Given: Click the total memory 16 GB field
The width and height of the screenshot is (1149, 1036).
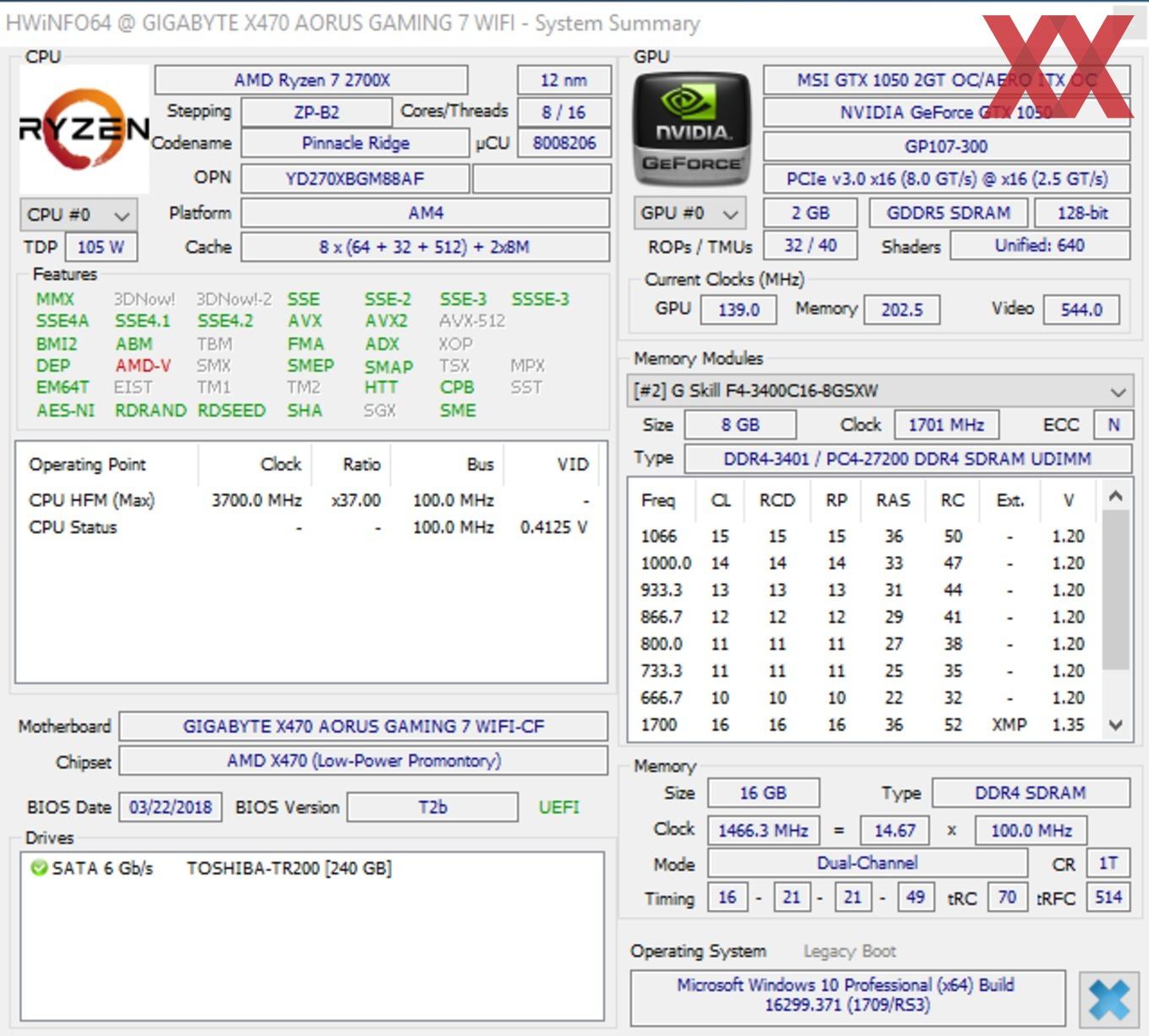Looking at the screenshot, I should [x=763, y=793].
